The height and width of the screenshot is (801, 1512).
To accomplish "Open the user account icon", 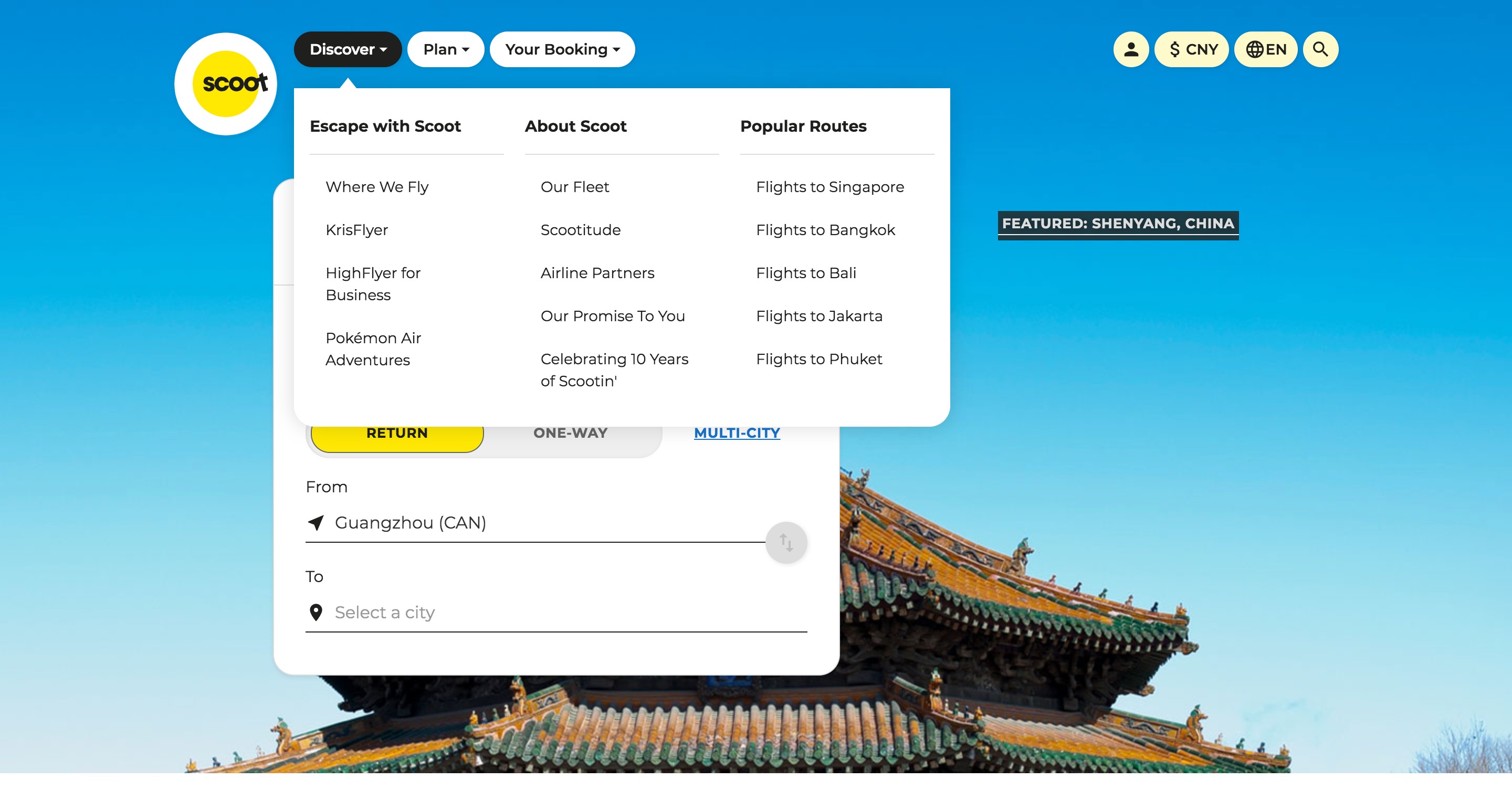I will click(1130, 49).
